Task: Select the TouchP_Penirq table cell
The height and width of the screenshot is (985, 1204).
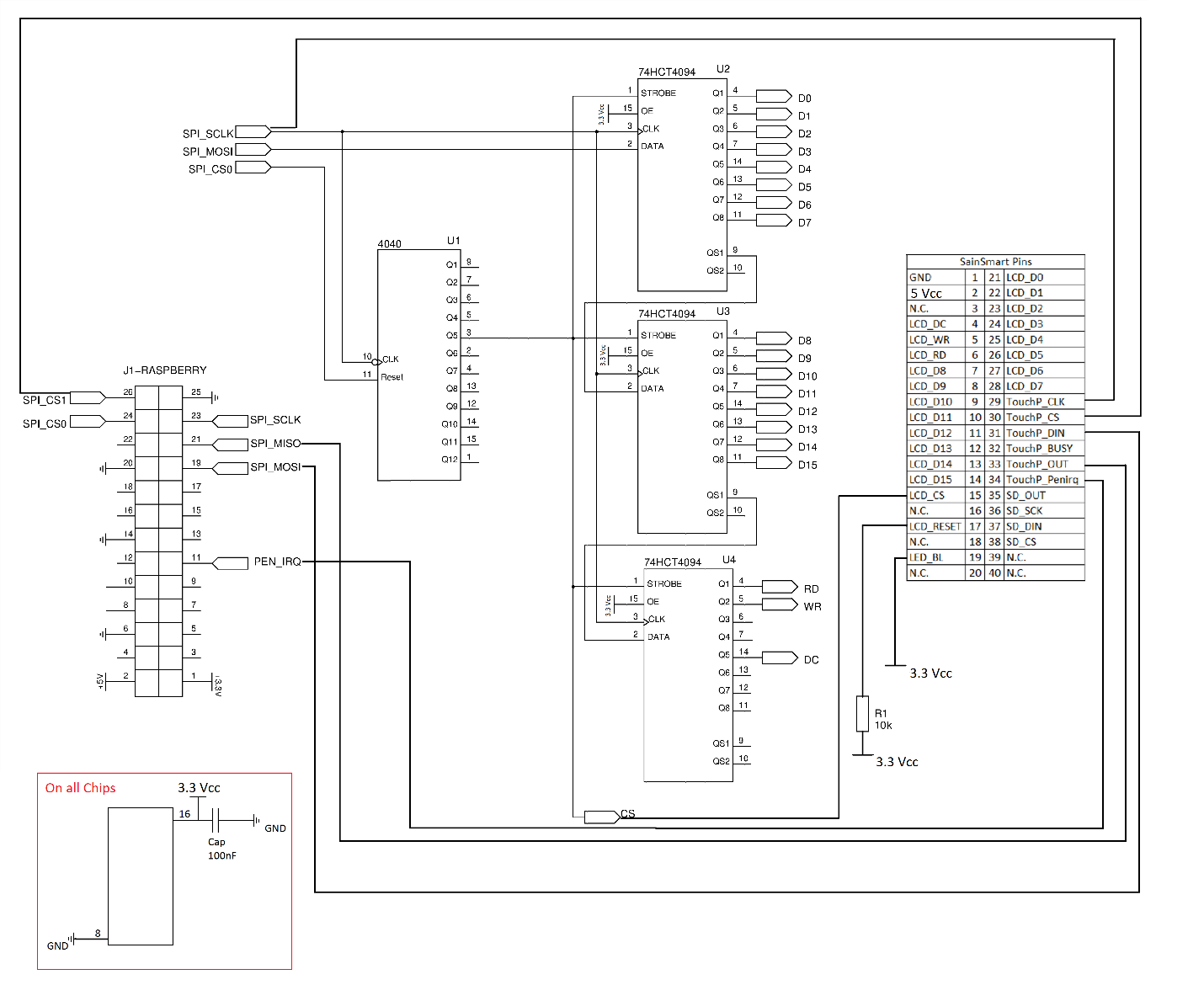Action: [1044, 480]
